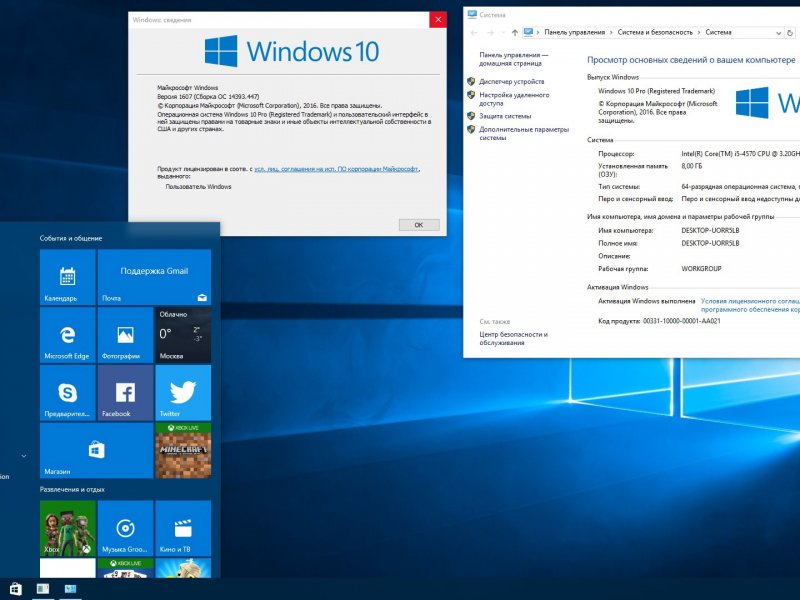This screenshot has height=600, width=800.
Task: Click the Версия 1607 build text
Action: pos(208,96)
